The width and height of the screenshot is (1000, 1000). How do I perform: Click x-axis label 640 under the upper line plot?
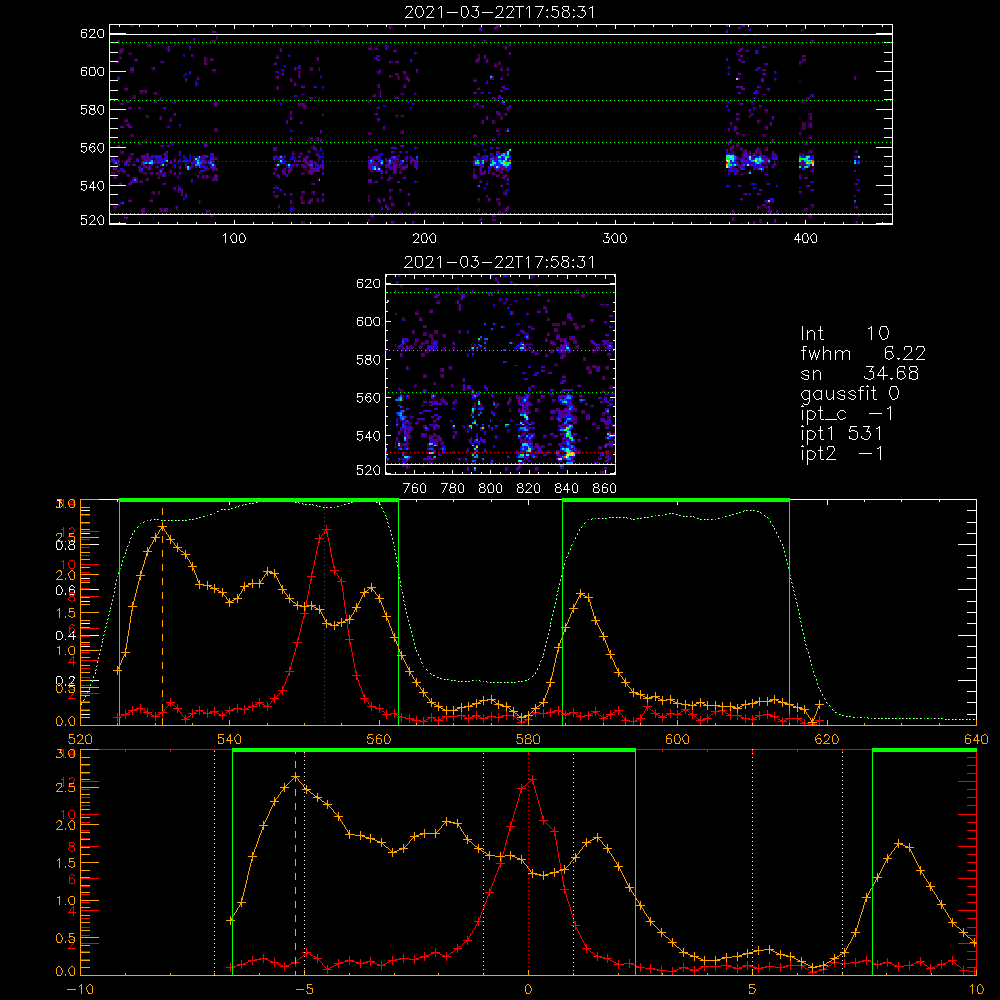(x=976, y=740)
